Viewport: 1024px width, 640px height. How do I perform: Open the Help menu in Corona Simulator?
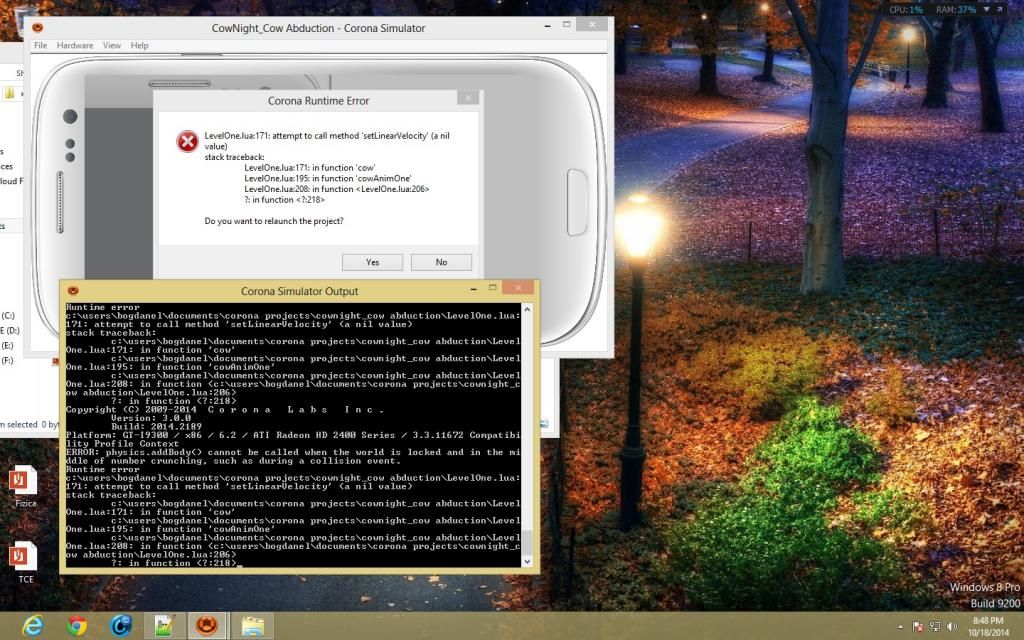coord(139,45)
